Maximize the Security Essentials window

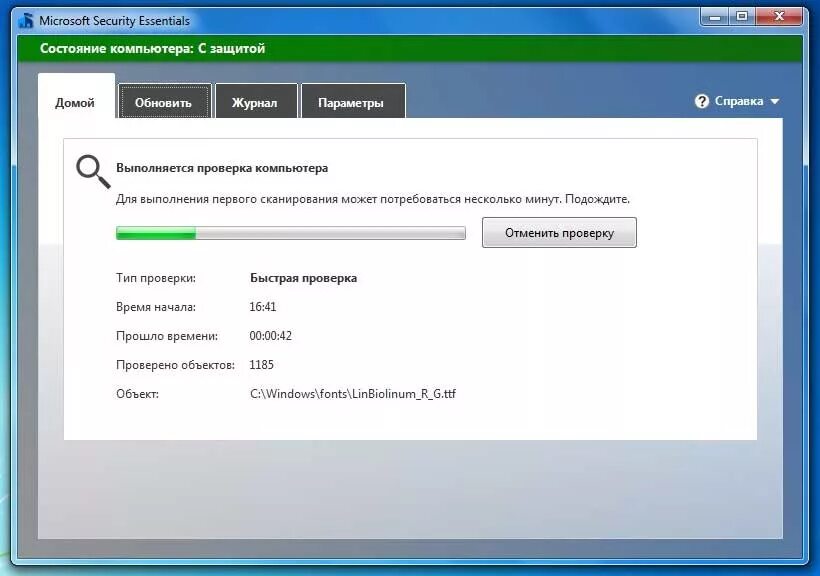(742, 17)
